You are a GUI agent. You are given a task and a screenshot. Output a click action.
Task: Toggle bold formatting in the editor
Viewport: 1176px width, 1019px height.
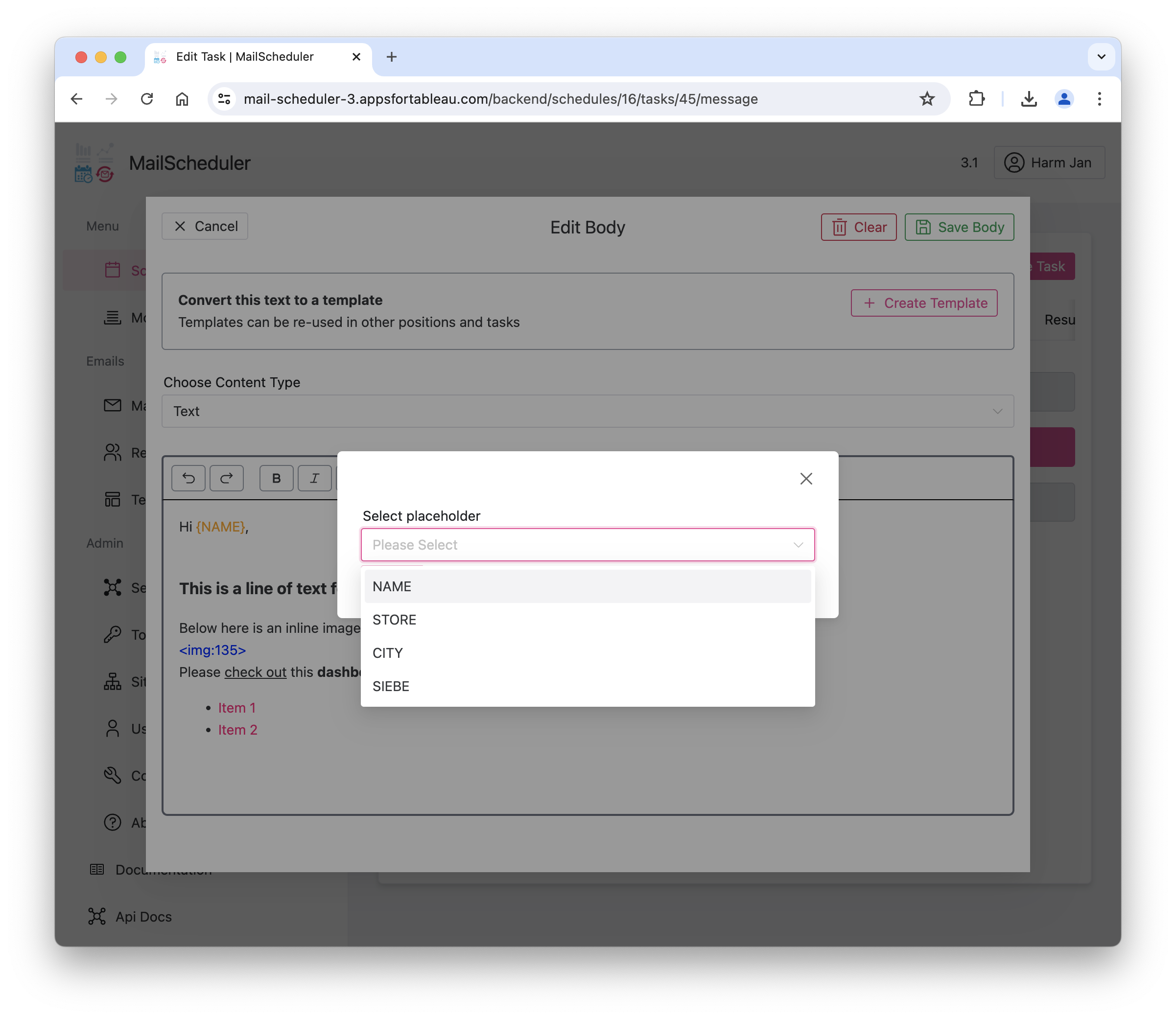[x=276, y=478]
